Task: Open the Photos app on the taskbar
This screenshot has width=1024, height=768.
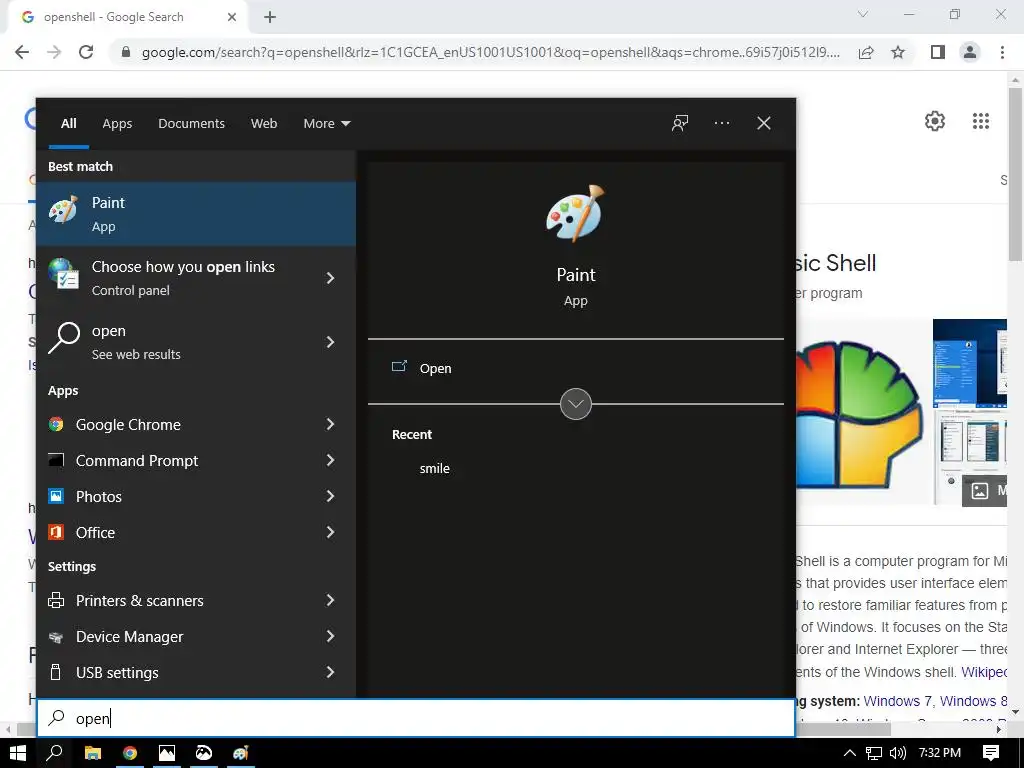Action: (167, 753)
